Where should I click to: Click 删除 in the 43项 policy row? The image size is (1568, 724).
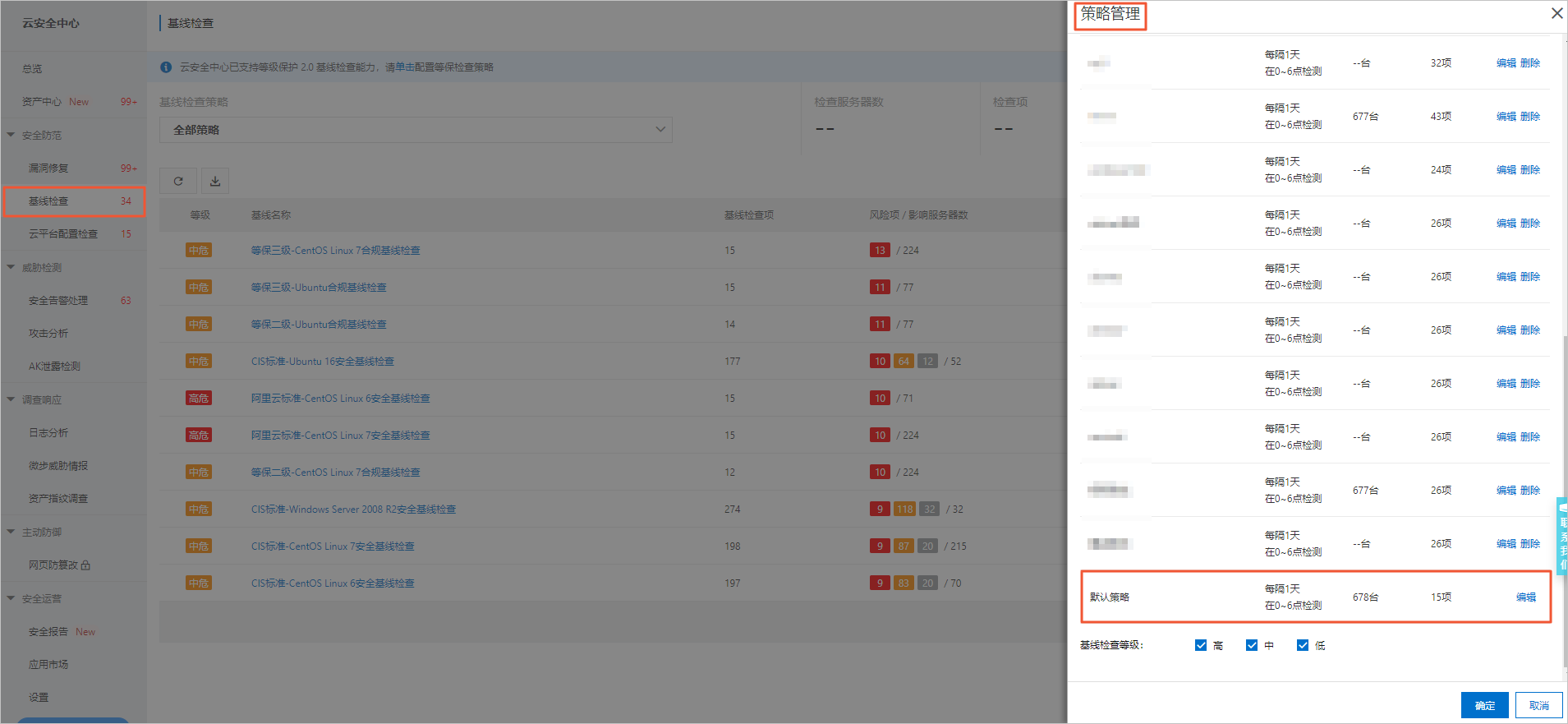click(1530, 117)
